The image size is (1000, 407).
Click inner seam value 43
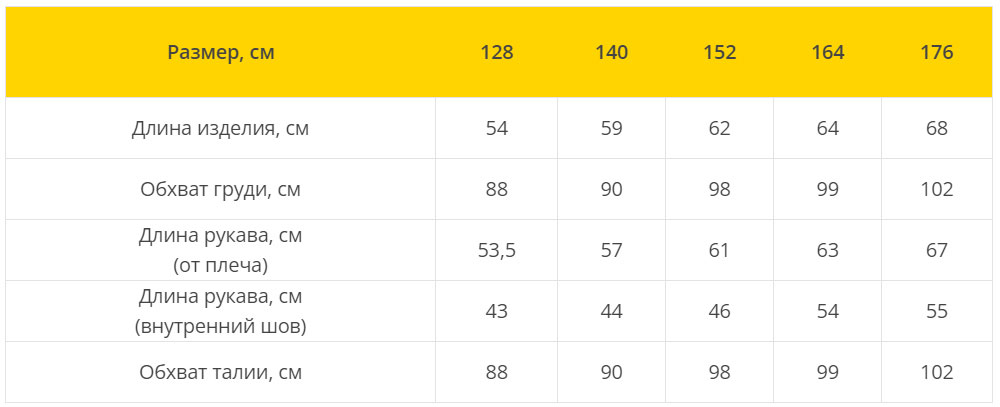(x=497, y=312)
